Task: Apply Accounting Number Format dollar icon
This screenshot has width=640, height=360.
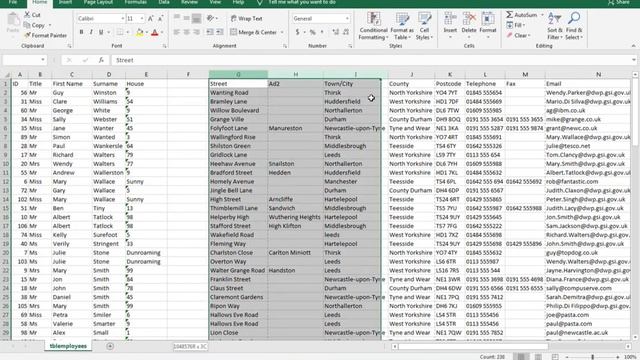Action: [298, 32]
